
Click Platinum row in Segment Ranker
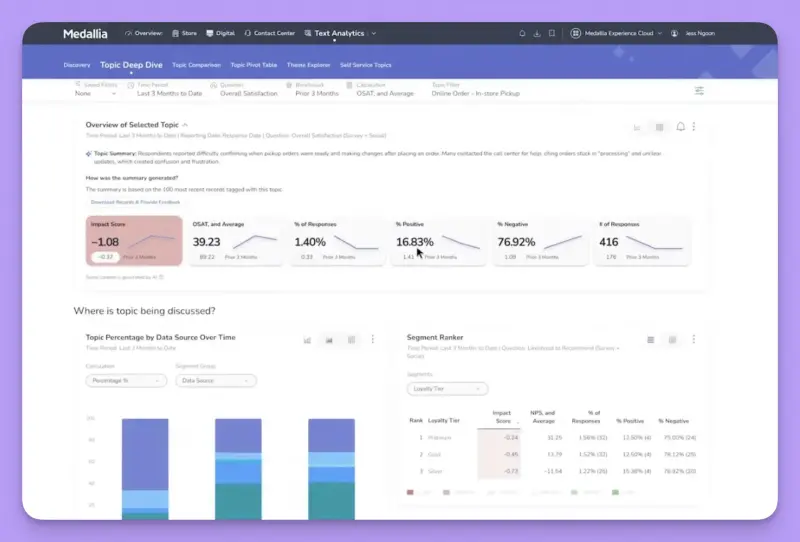tap(552, 438)
